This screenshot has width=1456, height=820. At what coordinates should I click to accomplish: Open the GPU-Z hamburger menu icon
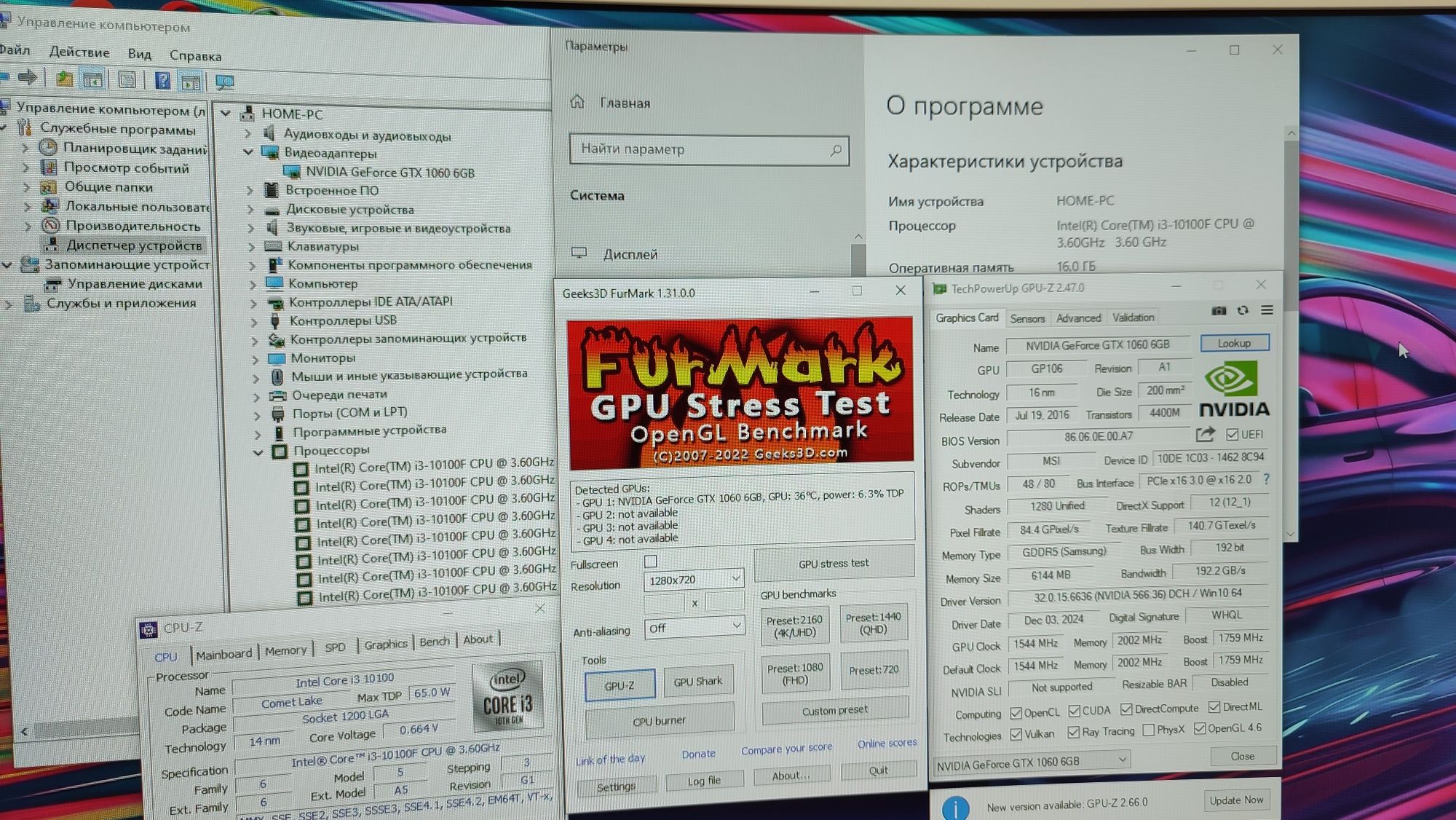pos(1267,310)
